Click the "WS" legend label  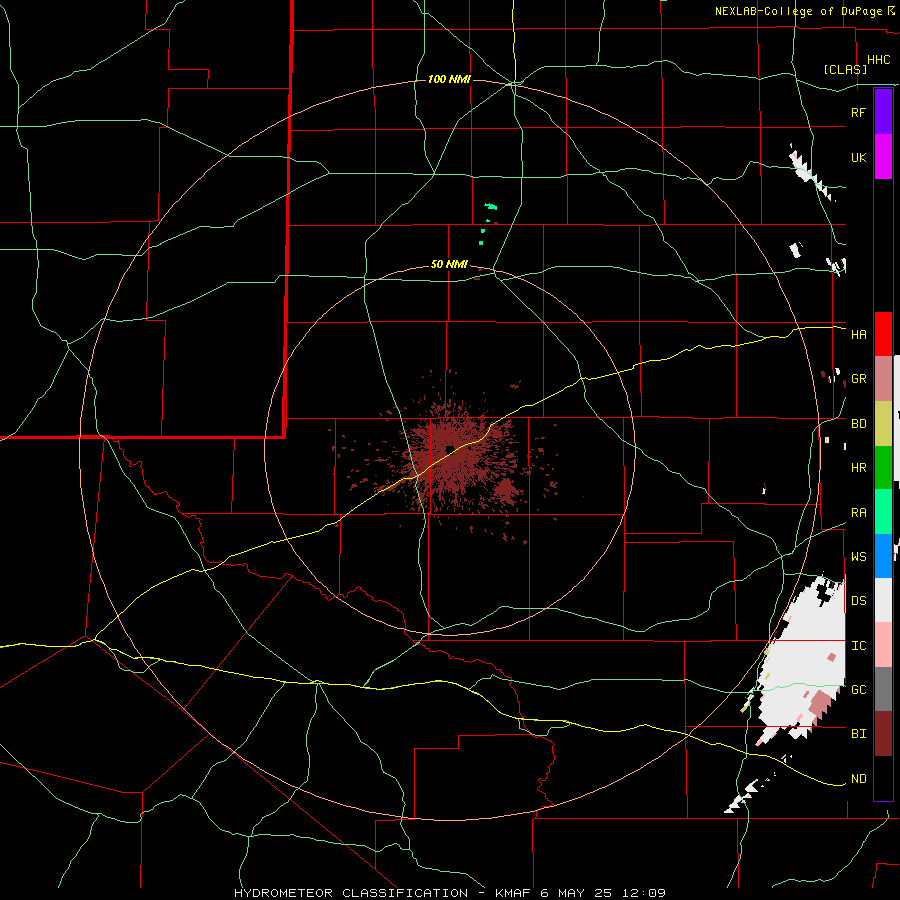click(x=858, y=556)
